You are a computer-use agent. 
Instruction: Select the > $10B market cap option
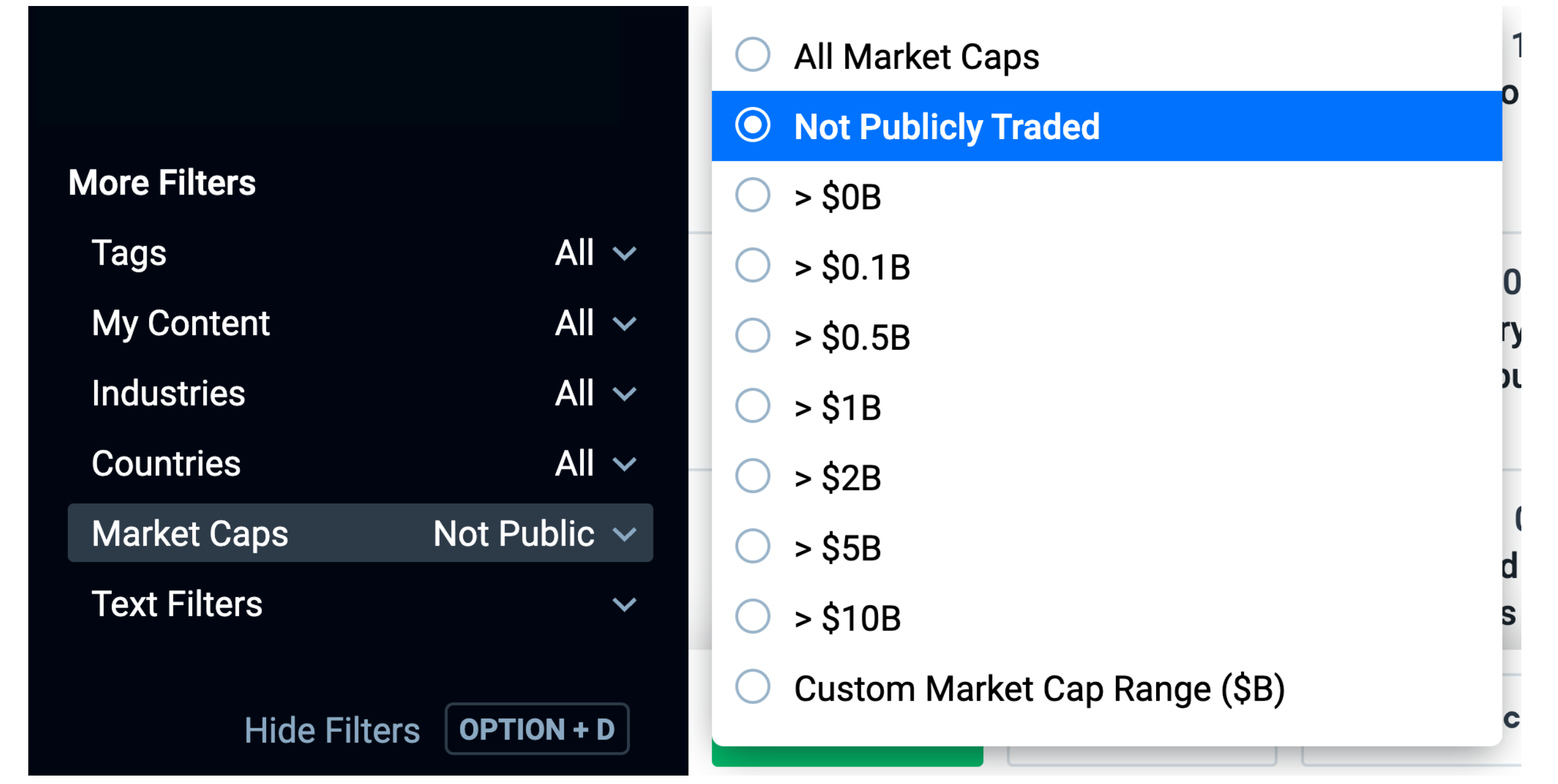753,617
